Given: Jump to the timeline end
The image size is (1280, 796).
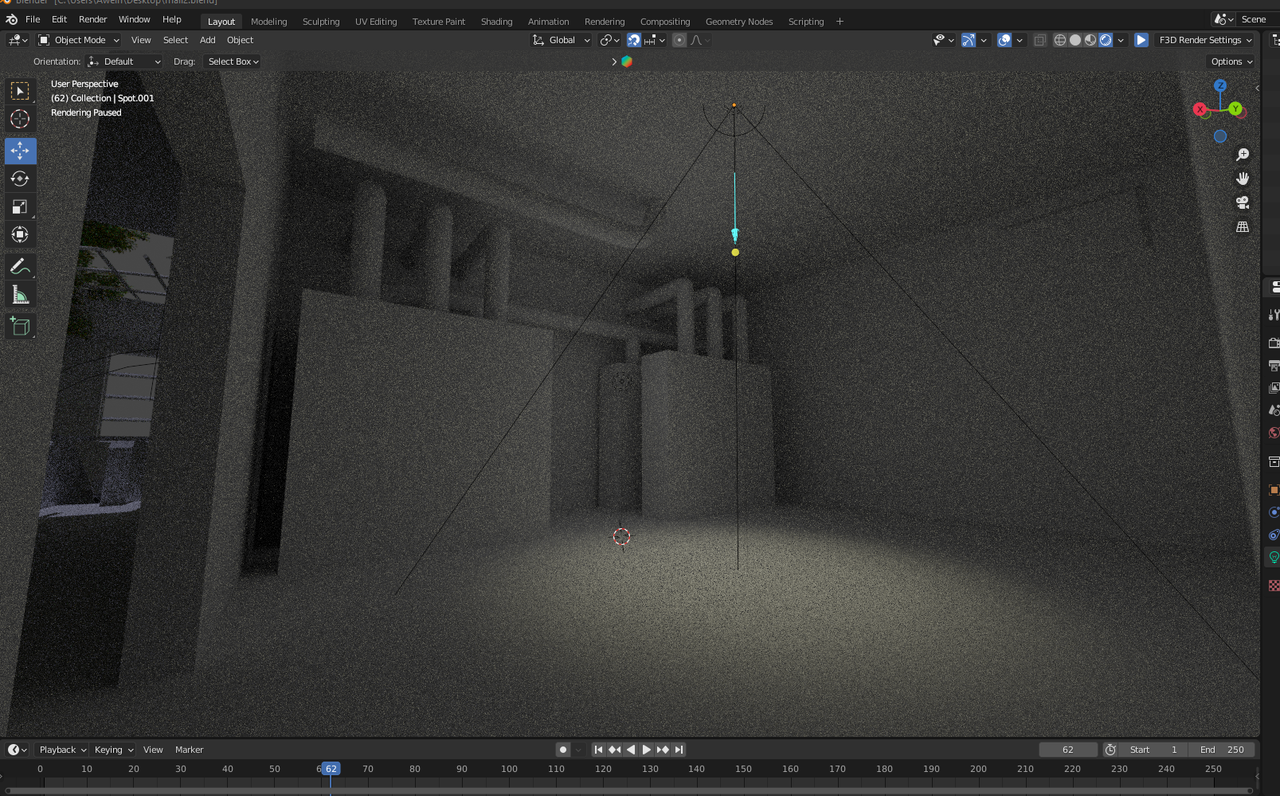Looking at the screenshot, I should [x=679, y=749].
